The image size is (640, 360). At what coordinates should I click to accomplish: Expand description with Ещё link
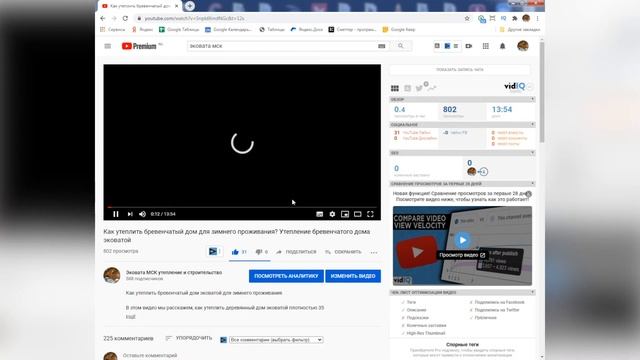click(x=130, y=316)
